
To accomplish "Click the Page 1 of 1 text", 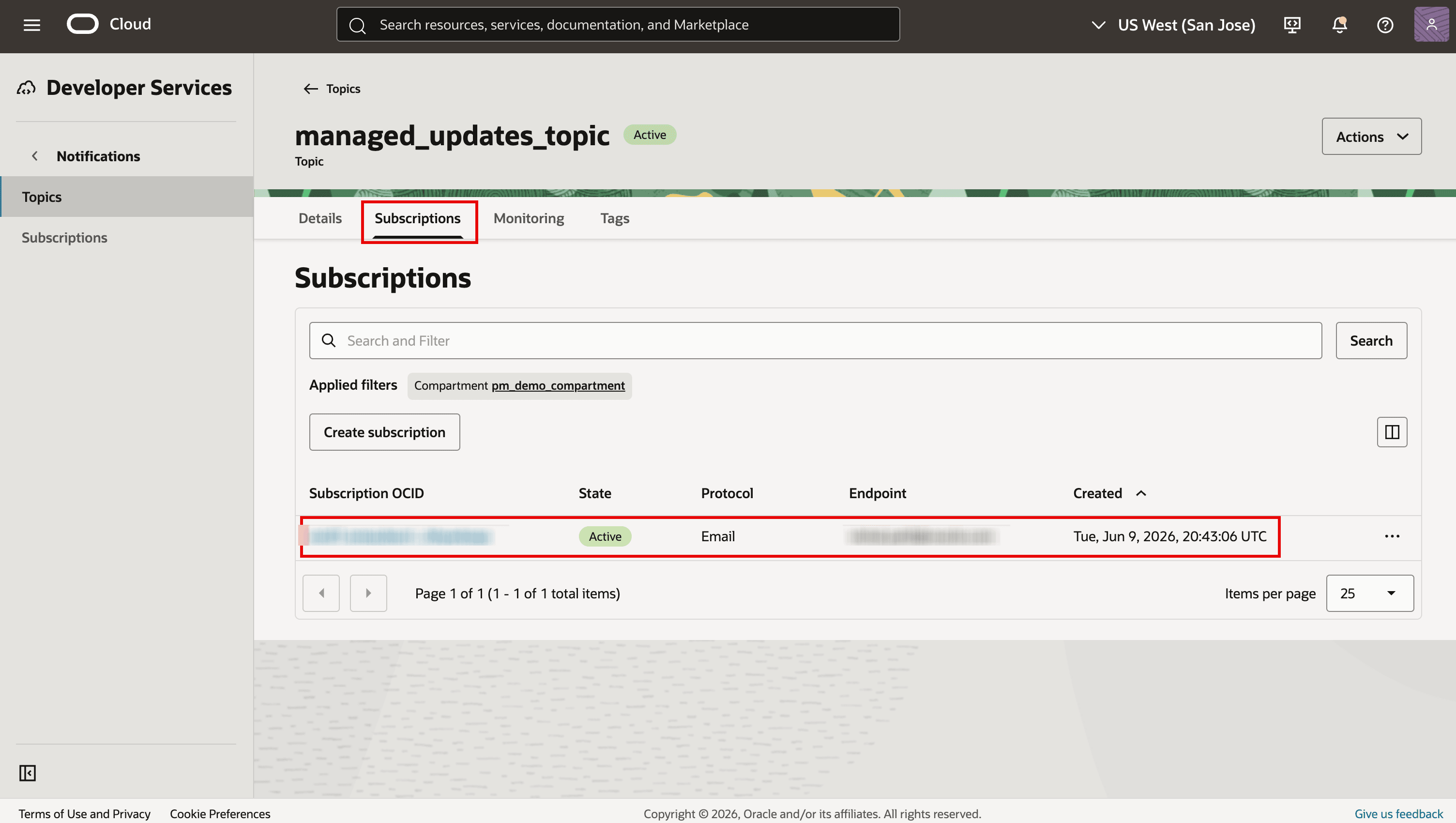I will click(x=517, y=594).
